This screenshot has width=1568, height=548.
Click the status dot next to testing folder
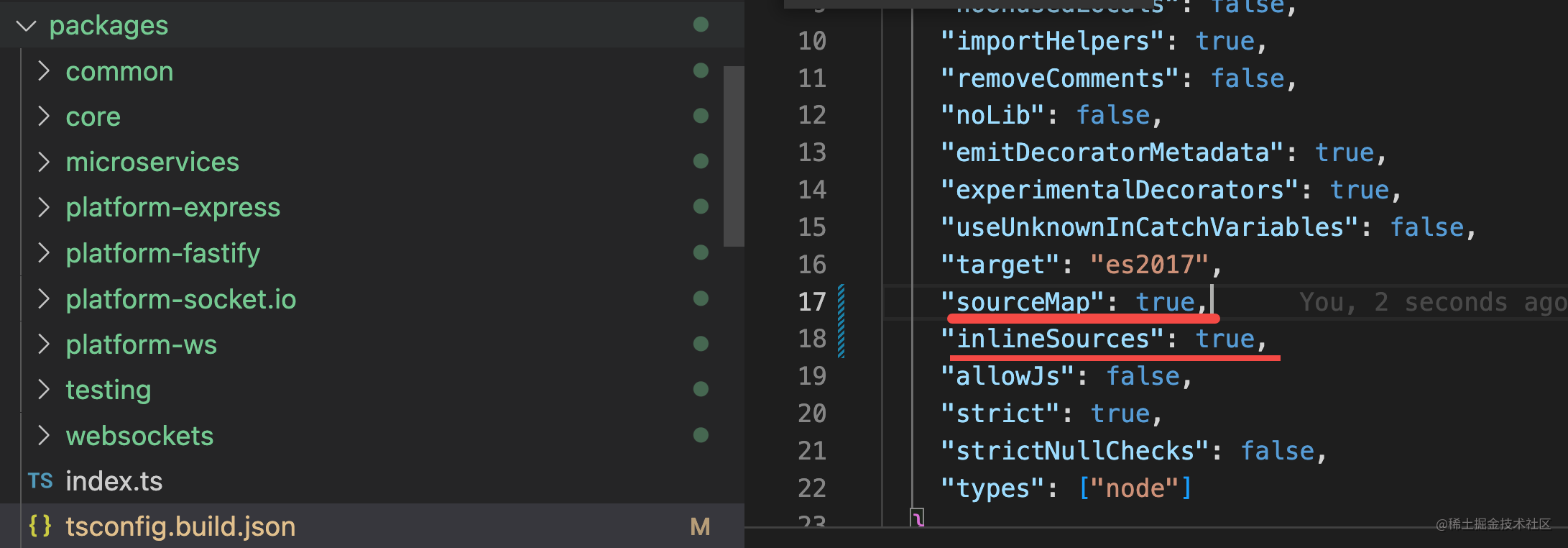(701, 389)
